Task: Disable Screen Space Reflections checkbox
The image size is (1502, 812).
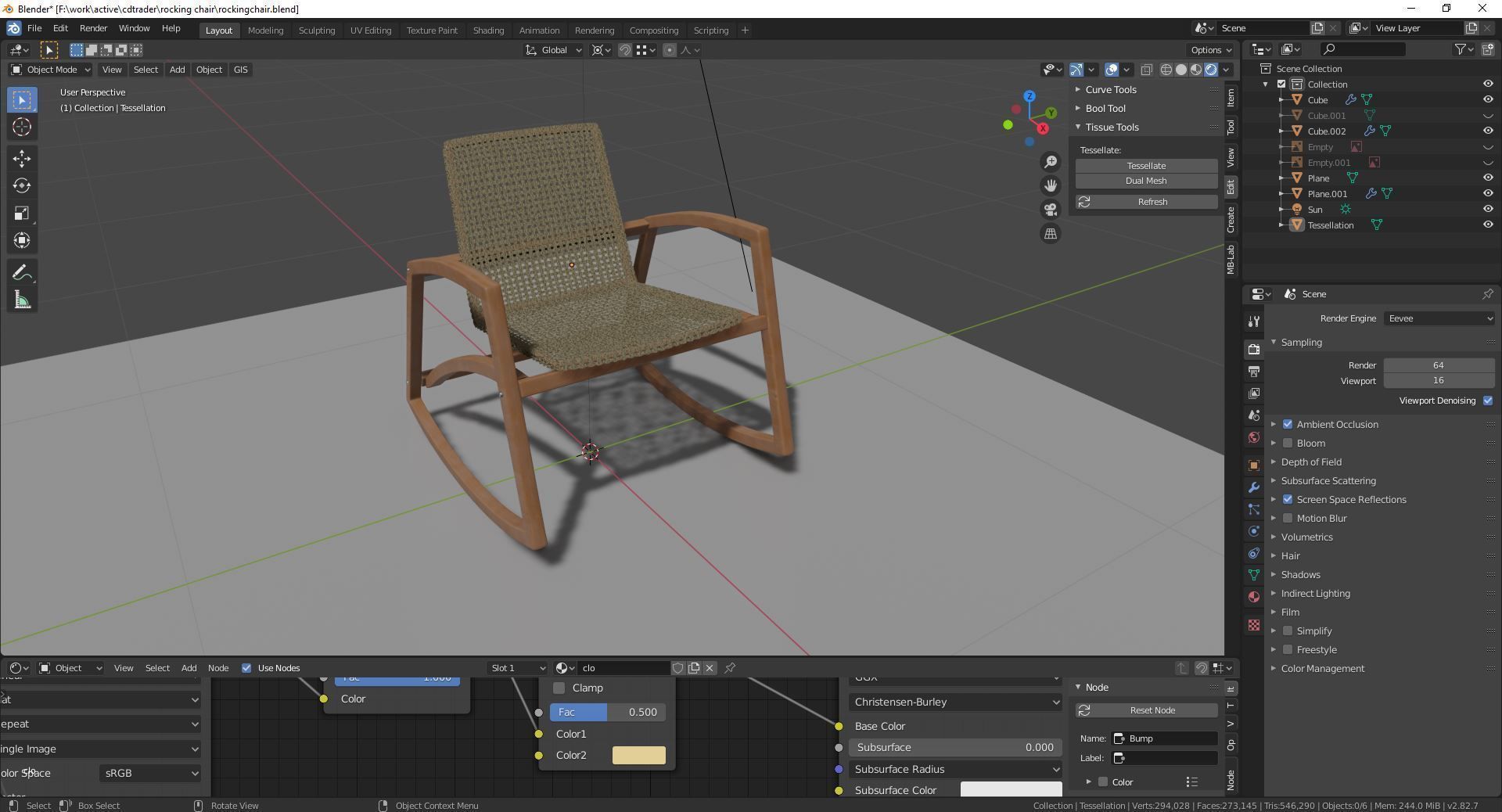Action: tap(1288, 500)
